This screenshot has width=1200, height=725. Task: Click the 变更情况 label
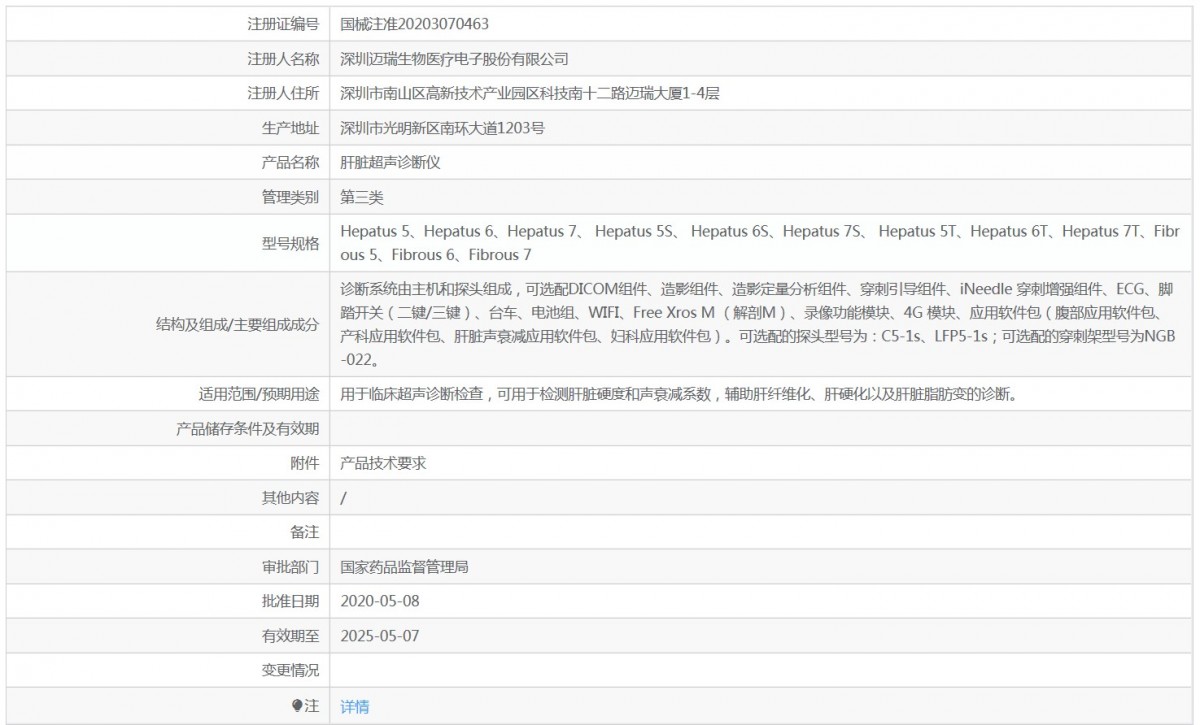[290, 670]
